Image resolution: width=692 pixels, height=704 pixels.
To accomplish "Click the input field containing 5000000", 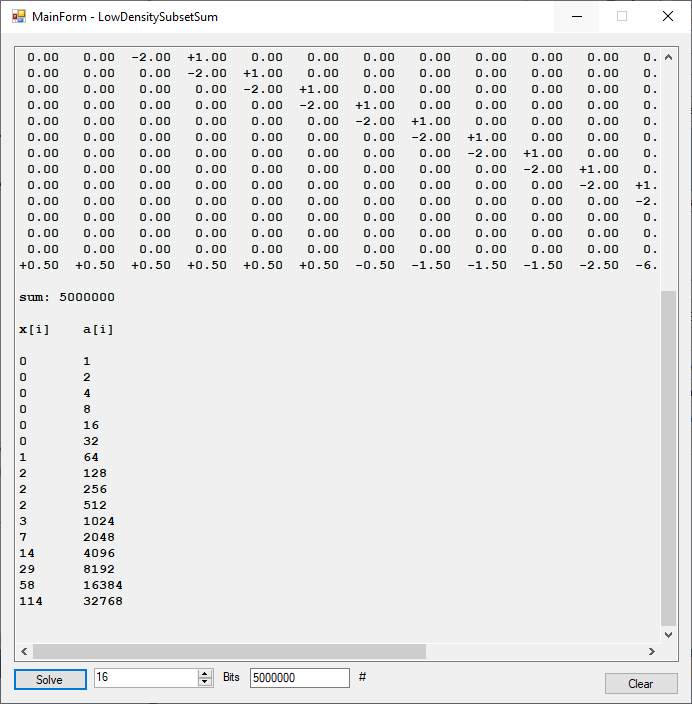I will coord(299,678).
